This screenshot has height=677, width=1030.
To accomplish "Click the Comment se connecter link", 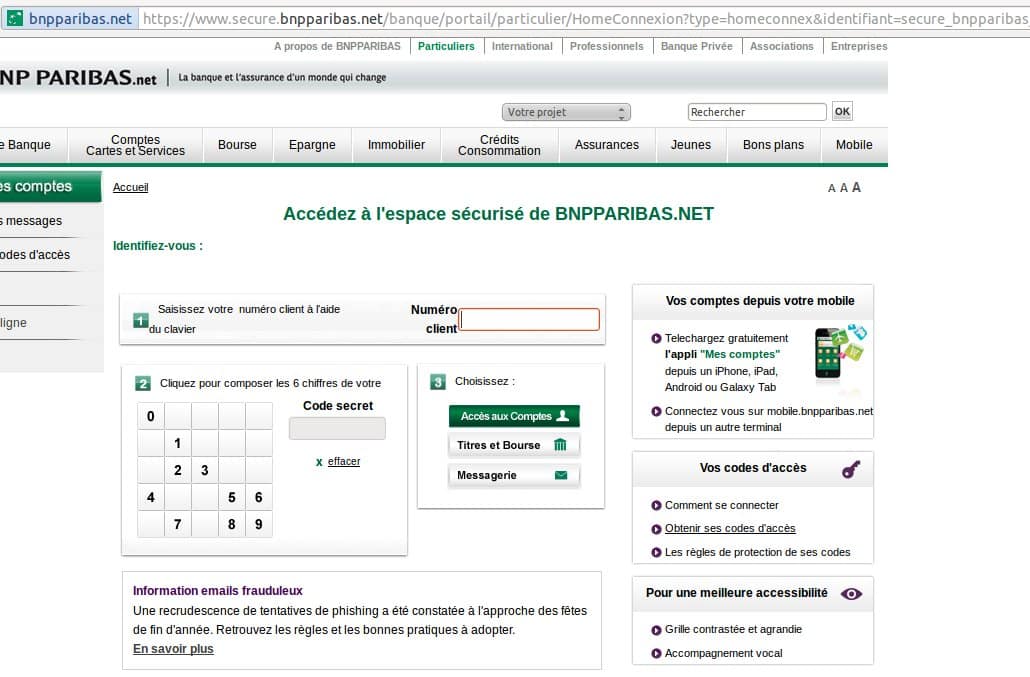I will pos(721,506).
